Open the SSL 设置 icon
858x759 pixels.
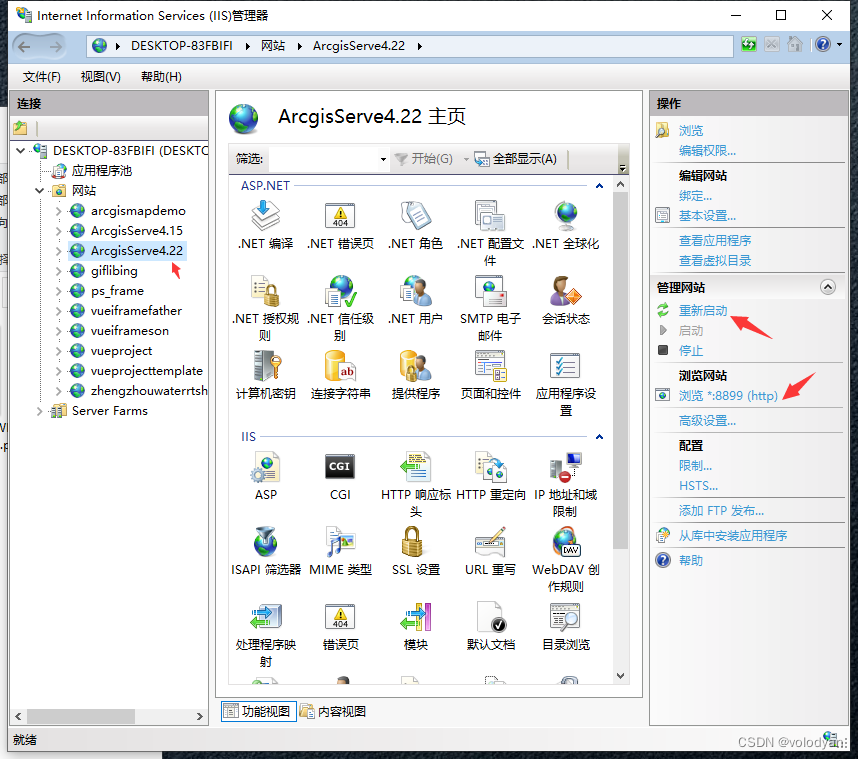[414, 542]
